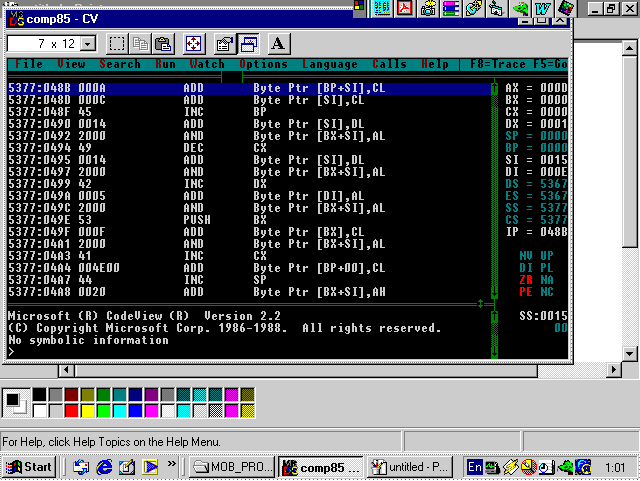Switch to MOB_PRO... folder taskbar button

(232, 467)
